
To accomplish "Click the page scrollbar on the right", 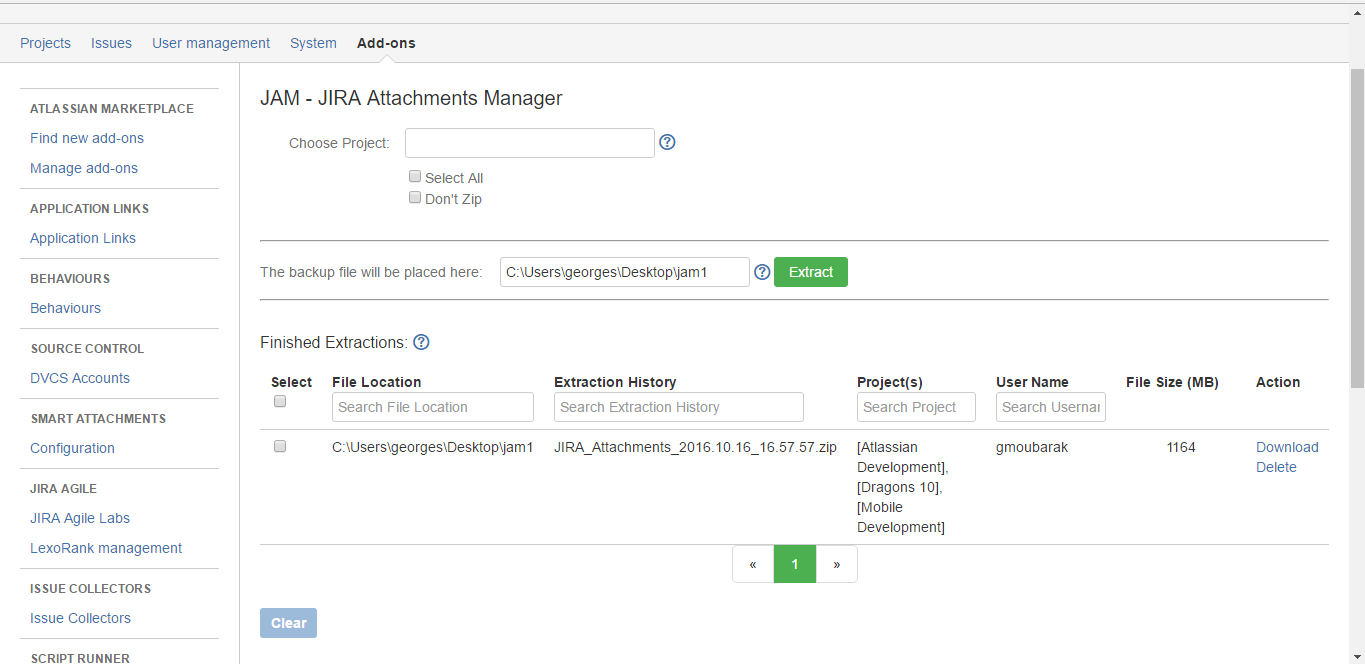I will 1356,228.
